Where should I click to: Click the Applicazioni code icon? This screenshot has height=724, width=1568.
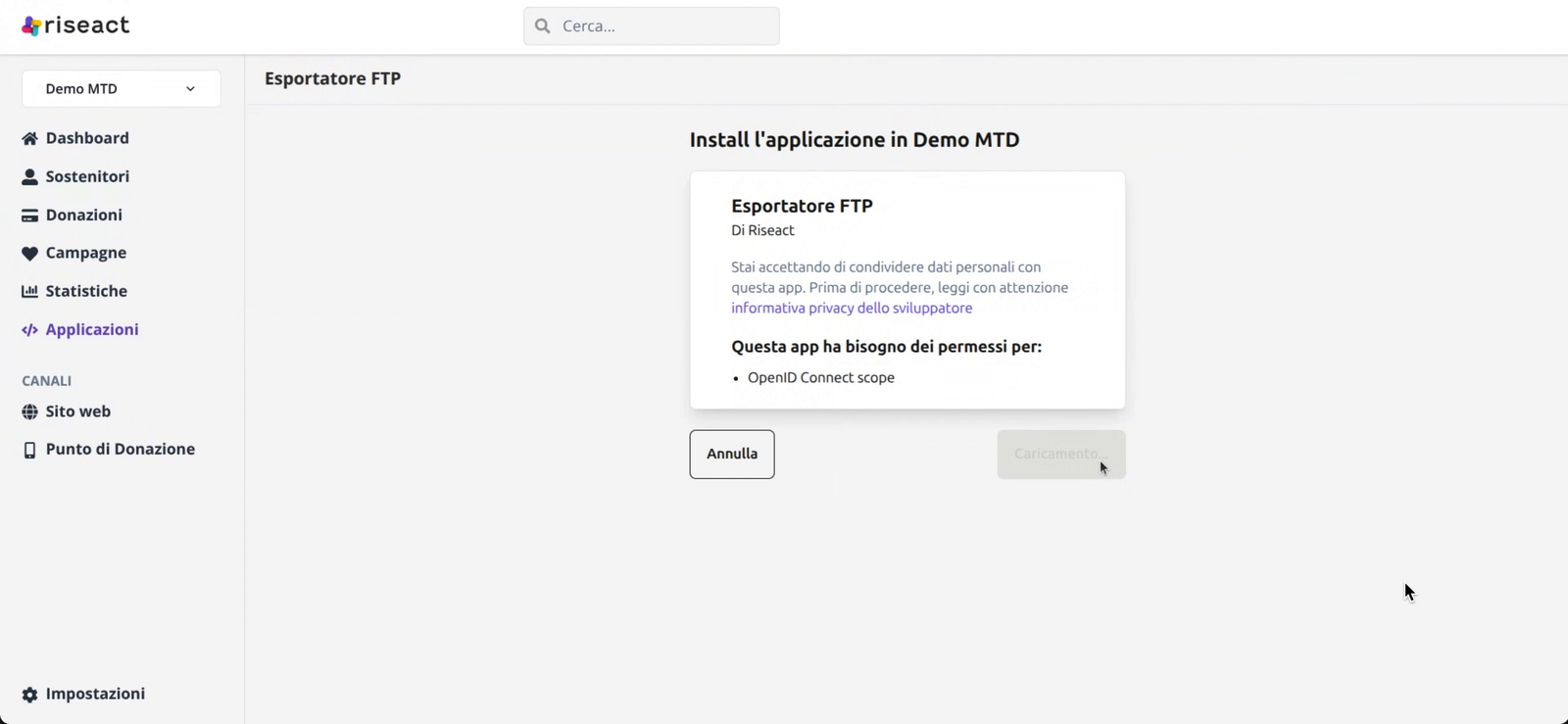pos(29,329)
